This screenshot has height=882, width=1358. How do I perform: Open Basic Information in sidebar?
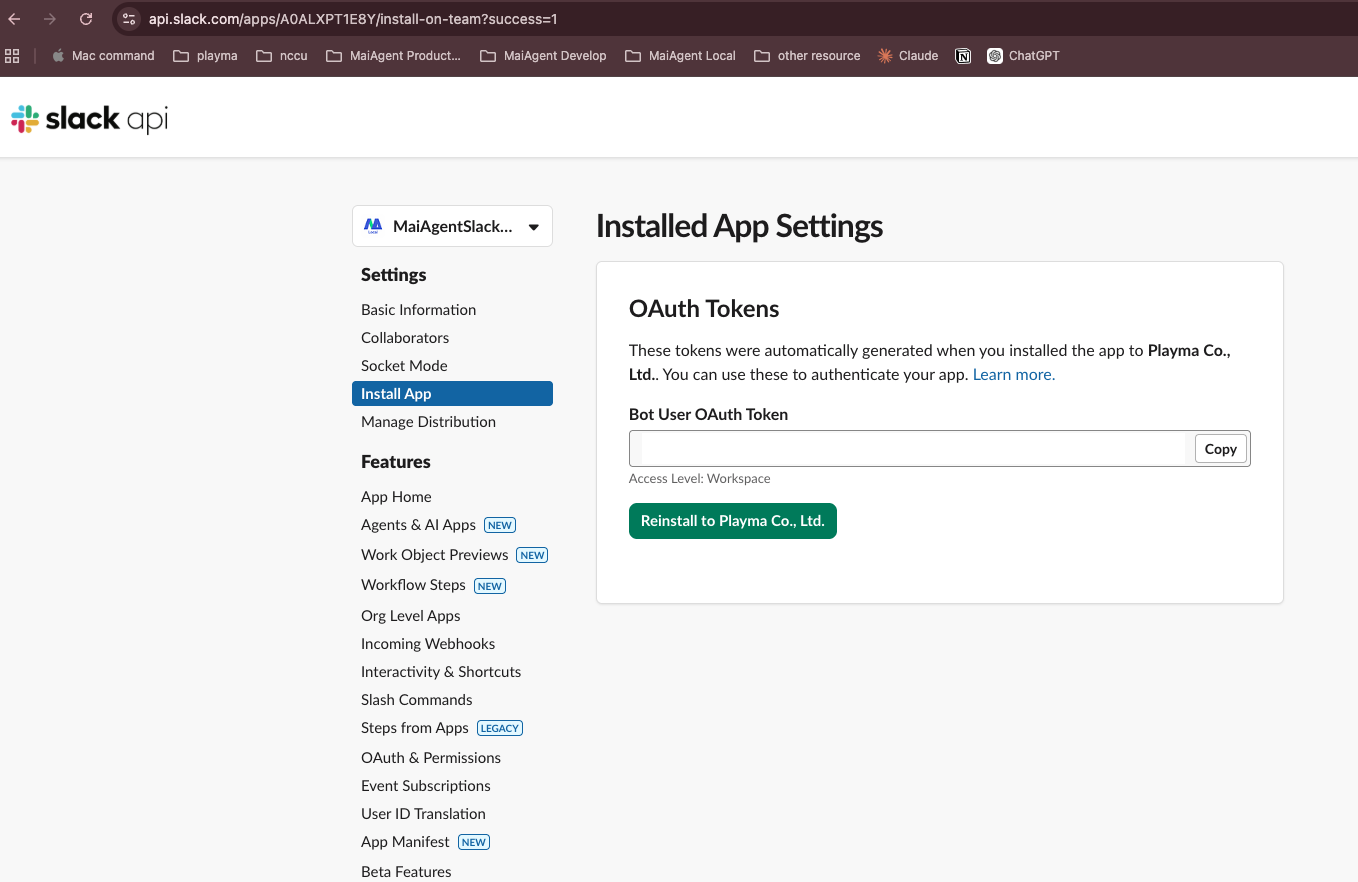(418, 310)
